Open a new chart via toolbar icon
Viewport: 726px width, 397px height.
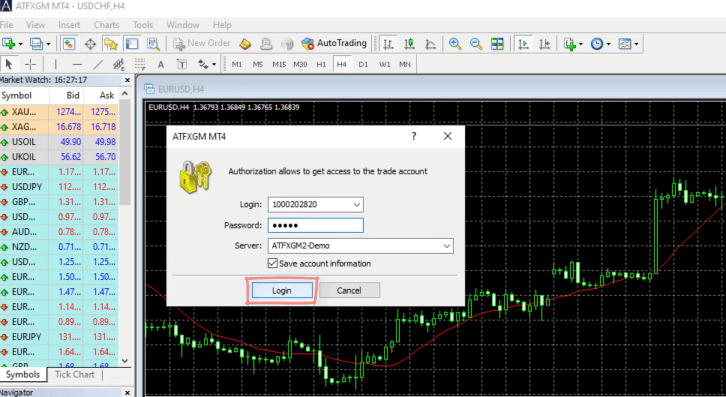click(9, 44)
